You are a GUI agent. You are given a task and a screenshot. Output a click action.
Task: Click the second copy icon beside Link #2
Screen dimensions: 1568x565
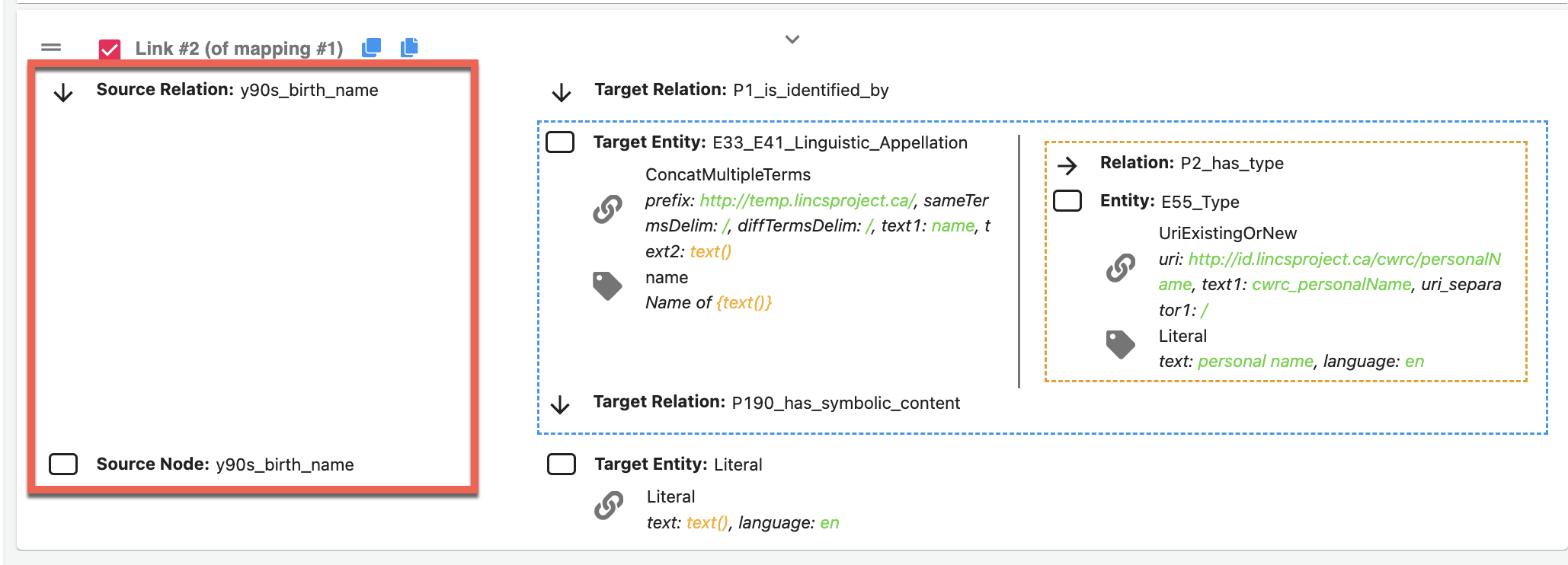(x=409, y=47)
